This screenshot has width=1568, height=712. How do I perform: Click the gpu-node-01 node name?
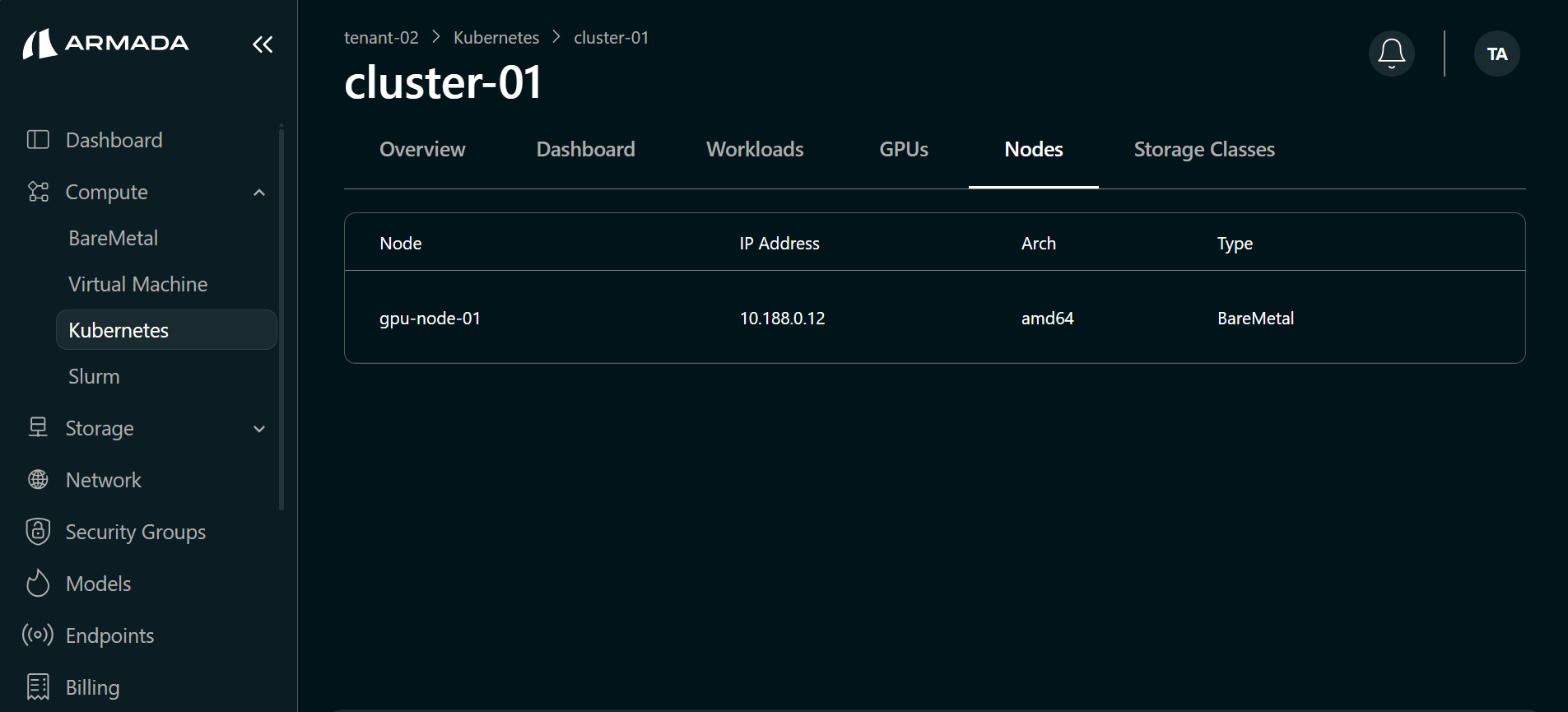(x=430, y=318)
